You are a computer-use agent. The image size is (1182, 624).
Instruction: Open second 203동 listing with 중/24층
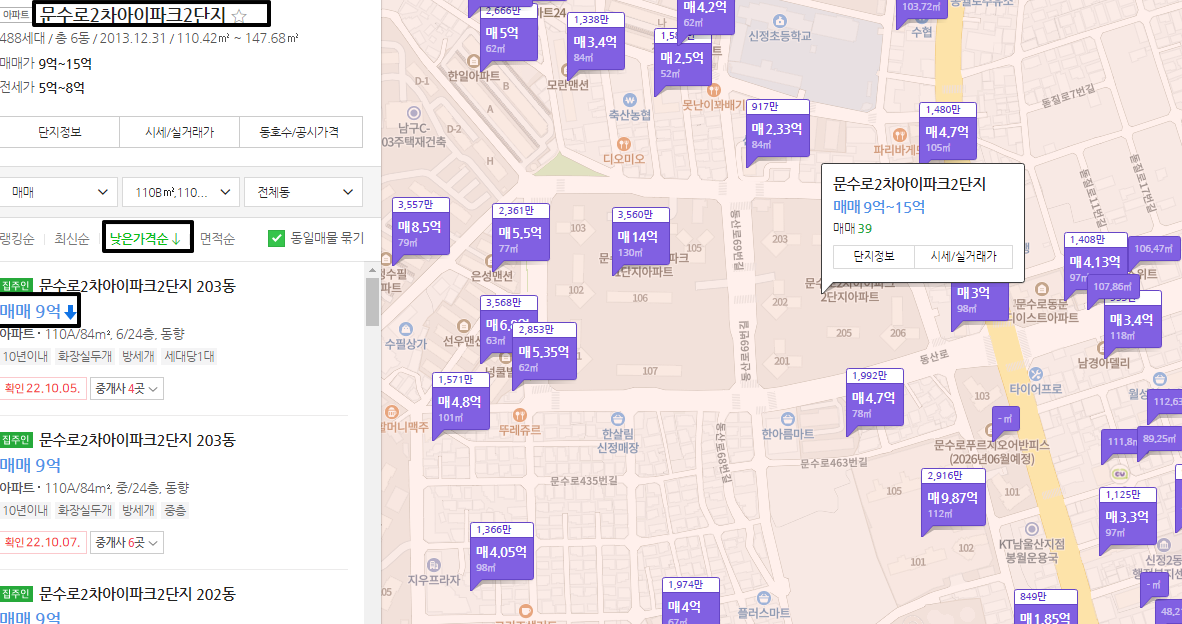coord(137,439)
